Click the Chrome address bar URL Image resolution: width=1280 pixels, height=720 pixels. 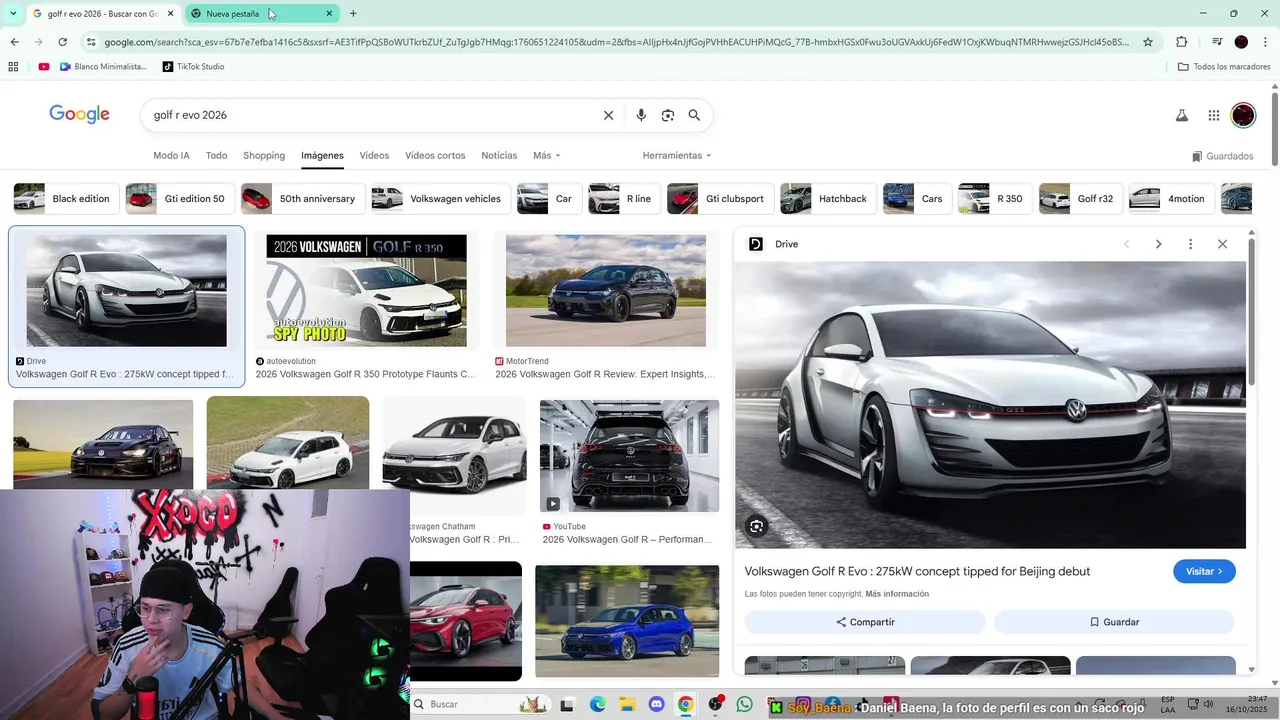(x=616, y=42)
